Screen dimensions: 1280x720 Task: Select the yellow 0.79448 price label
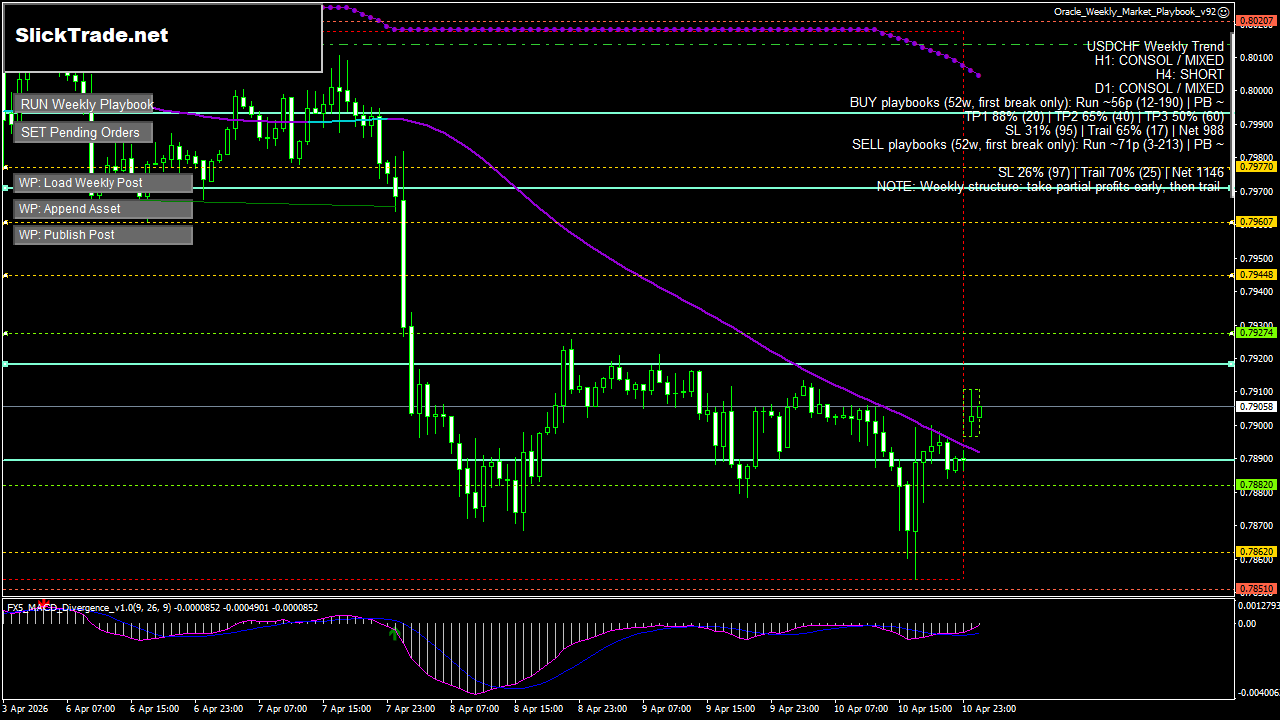point(1257,274)
